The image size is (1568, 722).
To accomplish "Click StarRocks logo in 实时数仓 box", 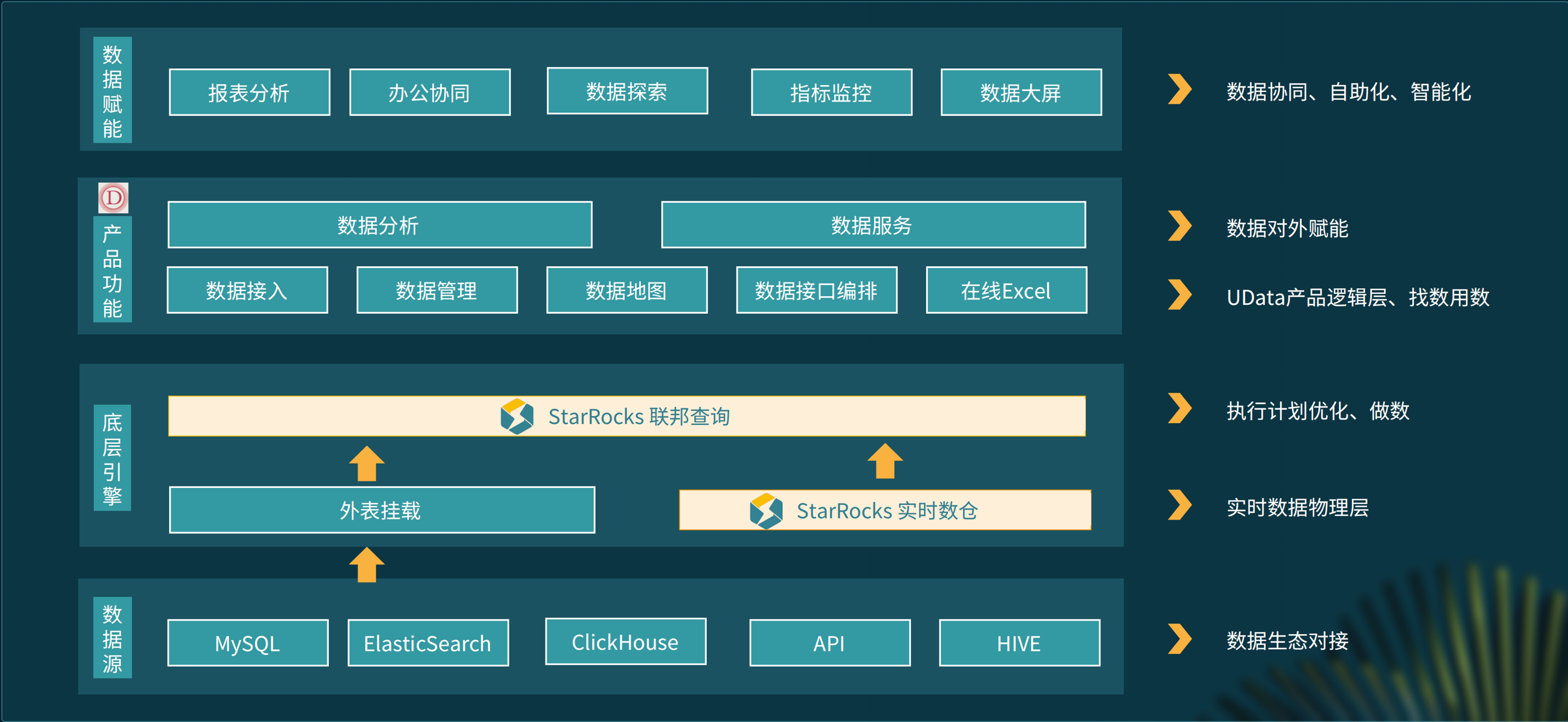I will point(766,510).
